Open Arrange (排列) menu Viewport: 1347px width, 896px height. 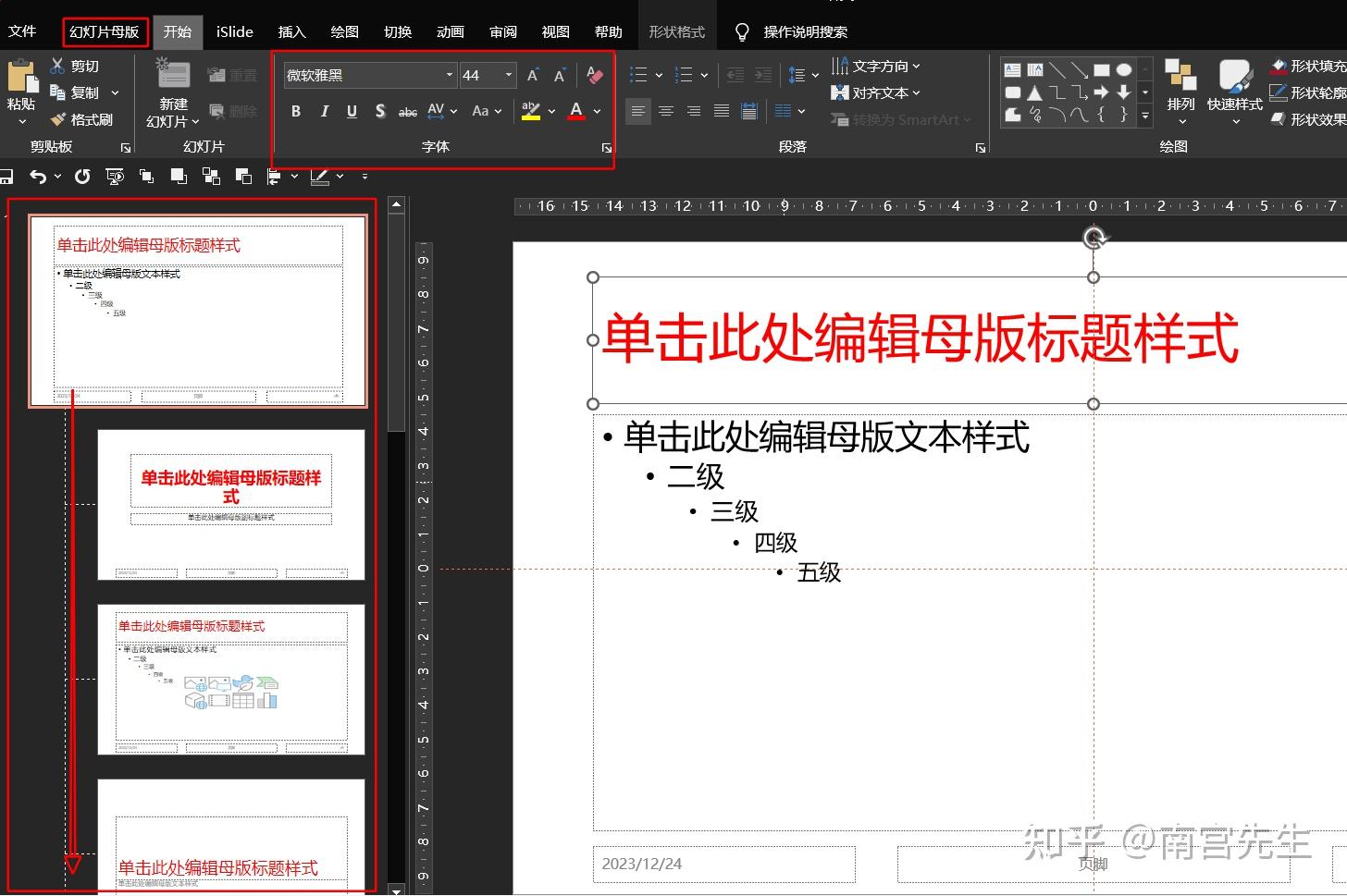point(1180,92)
